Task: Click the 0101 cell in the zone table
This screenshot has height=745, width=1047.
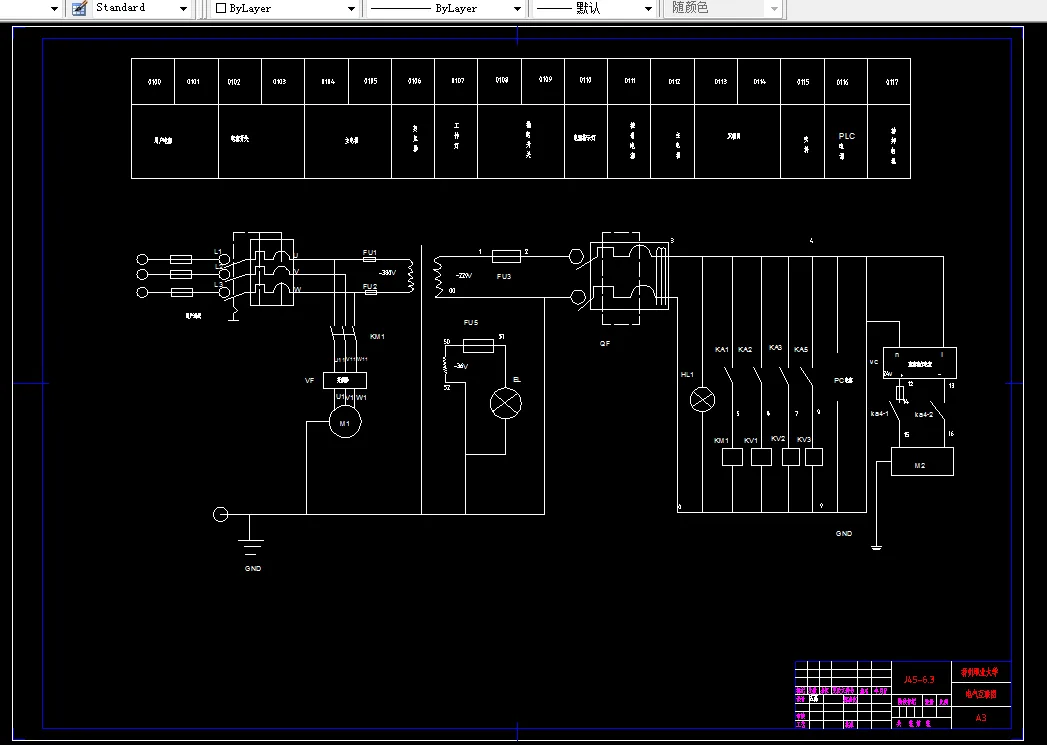Action: click(x=196, y=81)
